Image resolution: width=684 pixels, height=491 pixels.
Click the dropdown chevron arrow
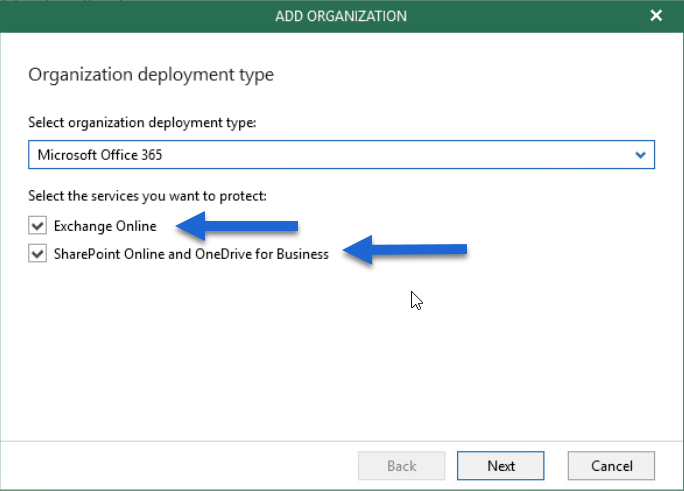pos(640,155)
